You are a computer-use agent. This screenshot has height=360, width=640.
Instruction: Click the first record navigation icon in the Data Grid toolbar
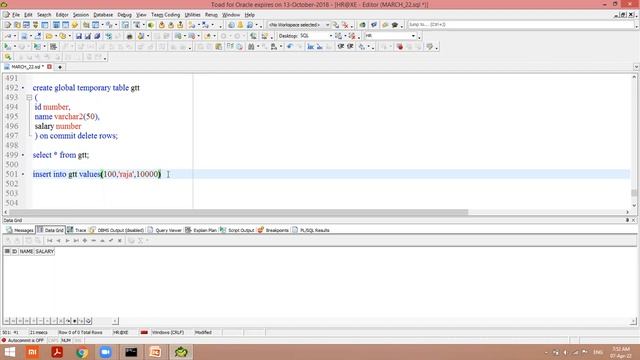[x=49, y=240]
